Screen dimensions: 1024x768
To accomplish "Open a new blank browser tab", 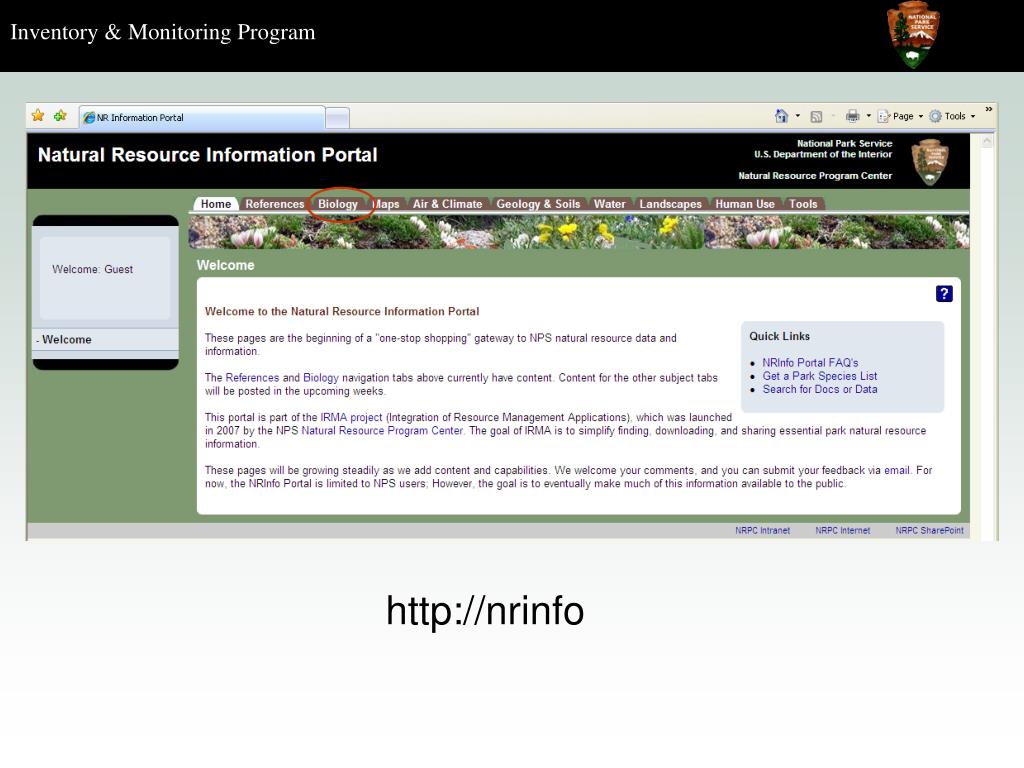I will [x=337, y=118].
